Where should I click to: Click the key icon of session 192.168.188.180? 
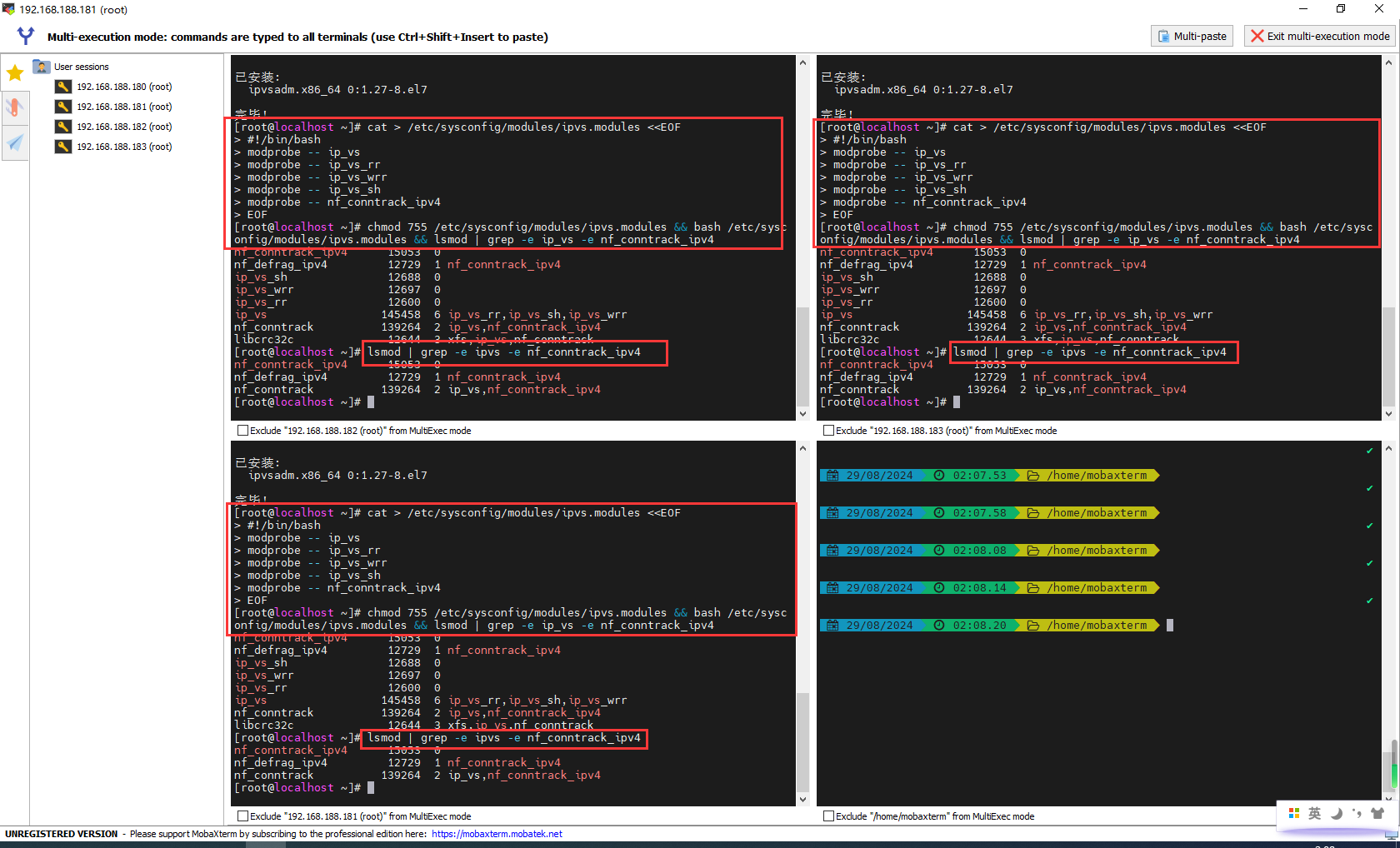pos(63,87)
